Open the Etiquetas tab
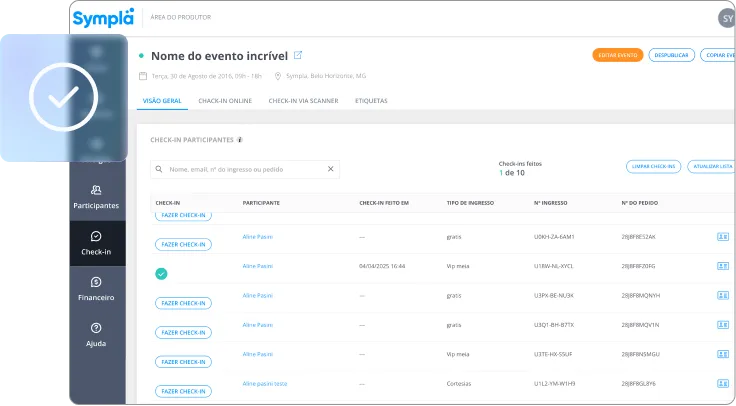736x406 pixels. (371, 101)
